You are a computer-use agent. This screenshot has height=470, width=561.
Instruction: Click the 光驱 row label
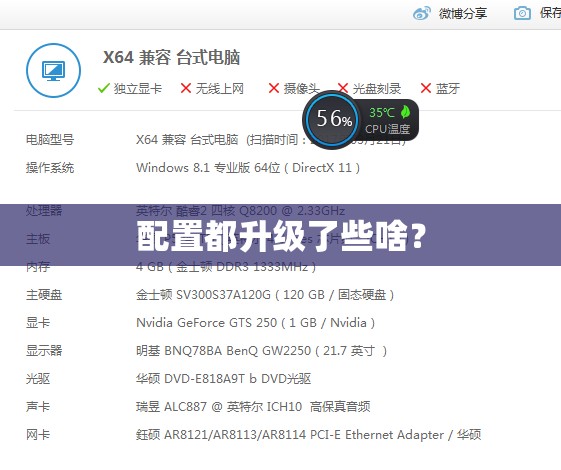38,378
